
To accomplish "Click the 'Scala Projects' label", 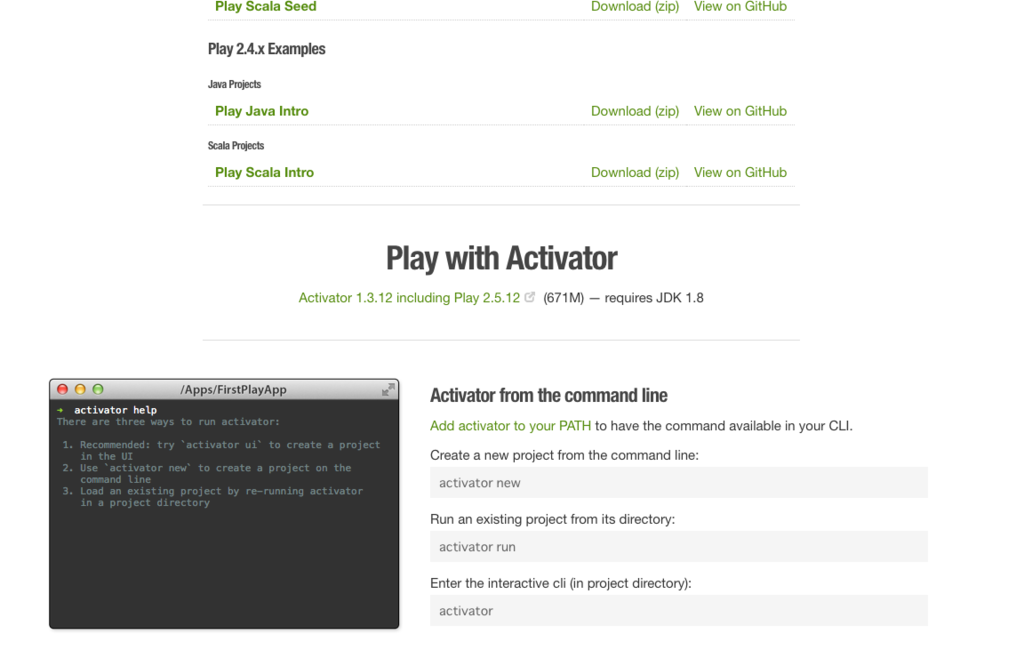I will pyautogui.click(x=236, y=146).
